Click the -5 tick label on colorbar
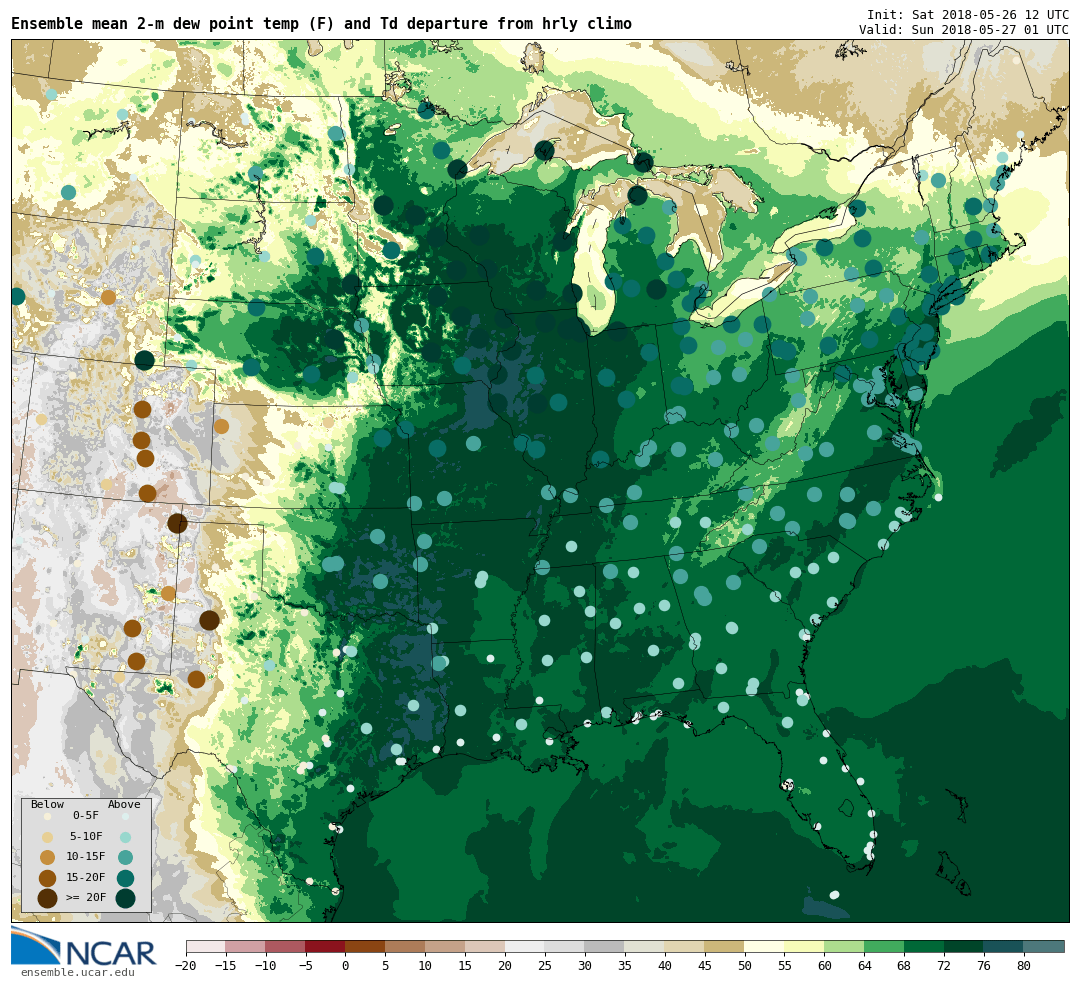1080x985 pixels. (x=305, y=966)
